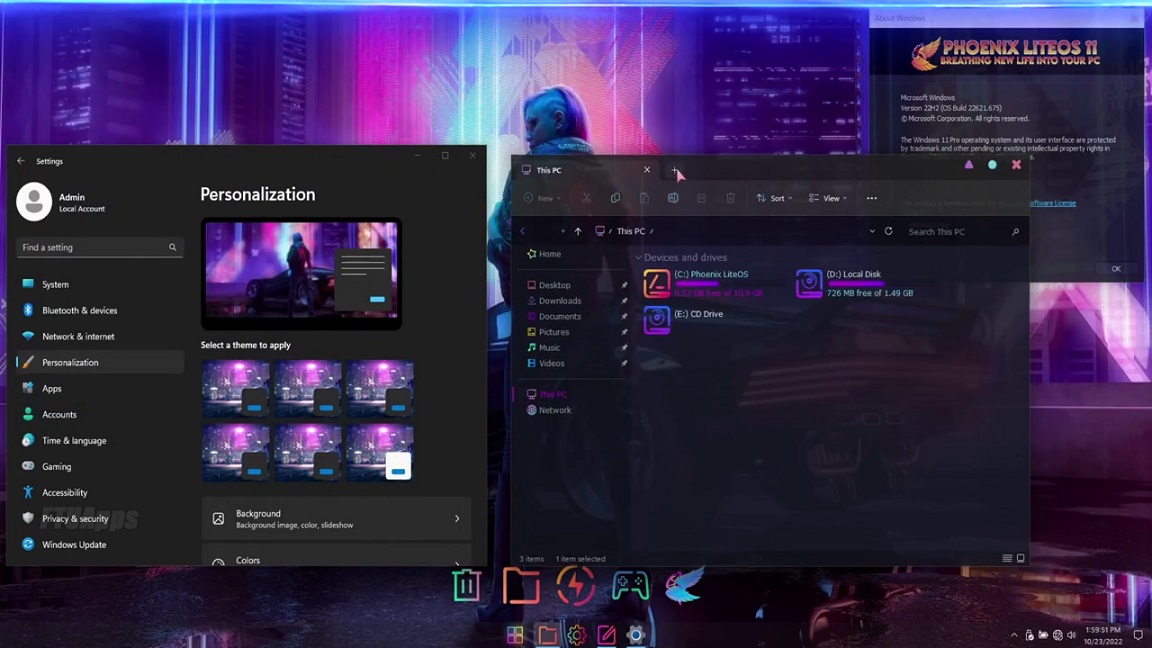The image size is (1152, 648).
Task: Click the Cut icon in Explorer toolbar
Action: [586, 198]
